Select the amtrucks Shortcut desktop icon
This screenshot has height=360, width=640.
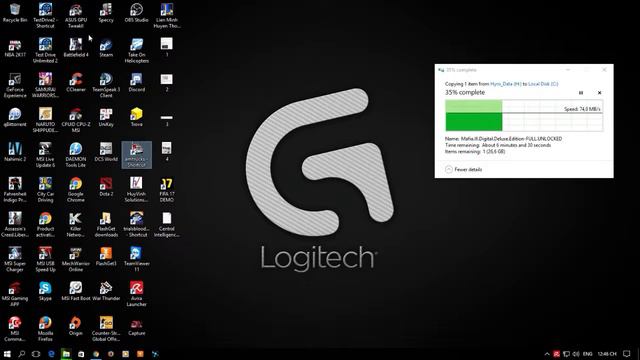click(x=136, y=155)
